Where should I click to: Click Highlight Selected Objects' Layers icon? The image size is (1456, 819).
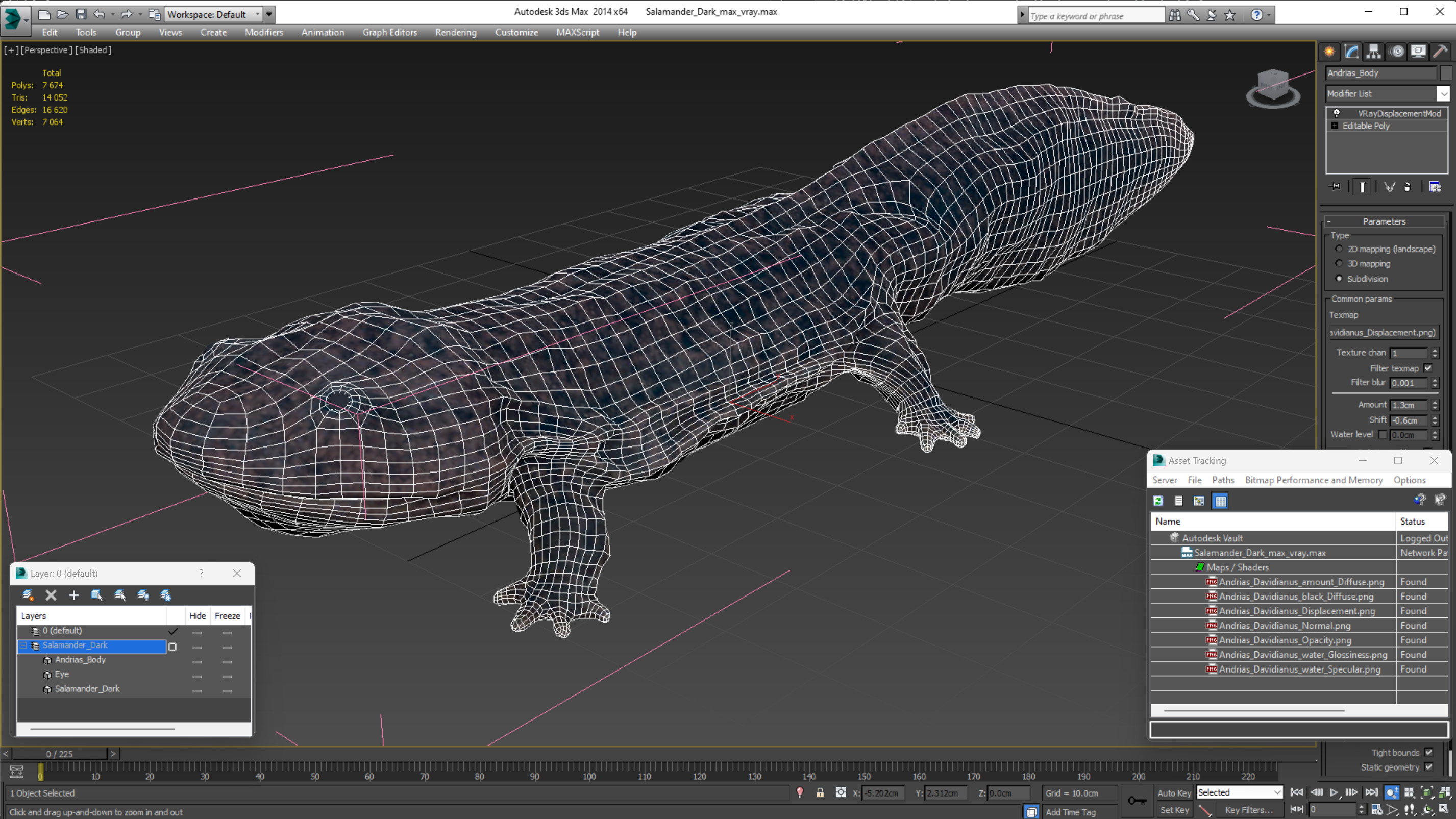(x=120, y=594)
